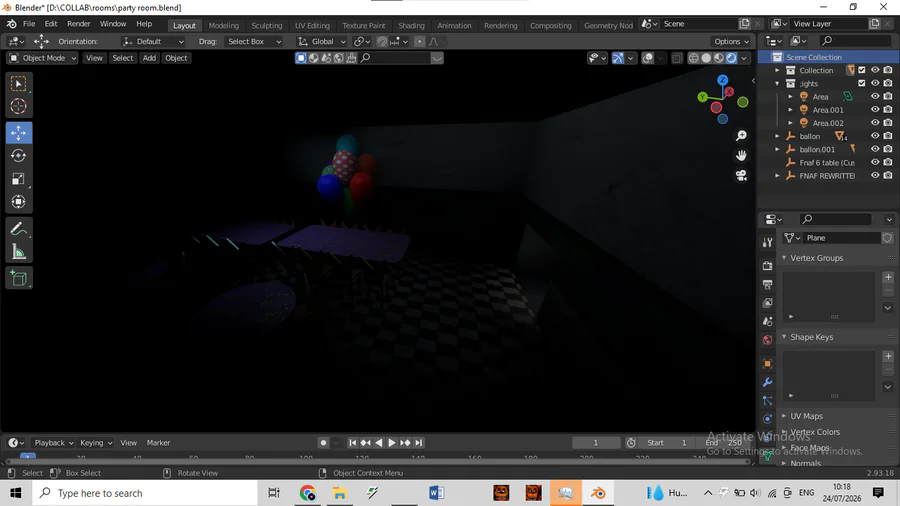Screen dimensions: 900x506
Task: Toggle the snapping magnet button
Action: pos(382,41)
